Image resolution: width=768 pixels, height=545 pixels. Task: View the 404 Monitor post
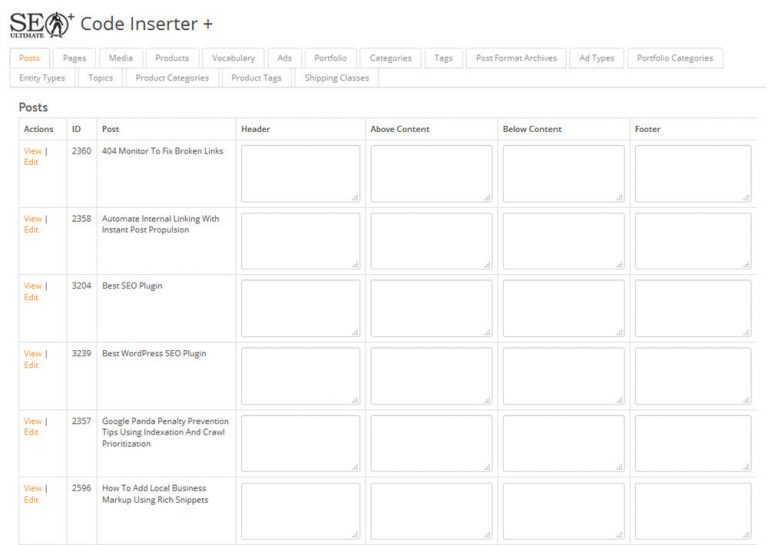point(32,151)
